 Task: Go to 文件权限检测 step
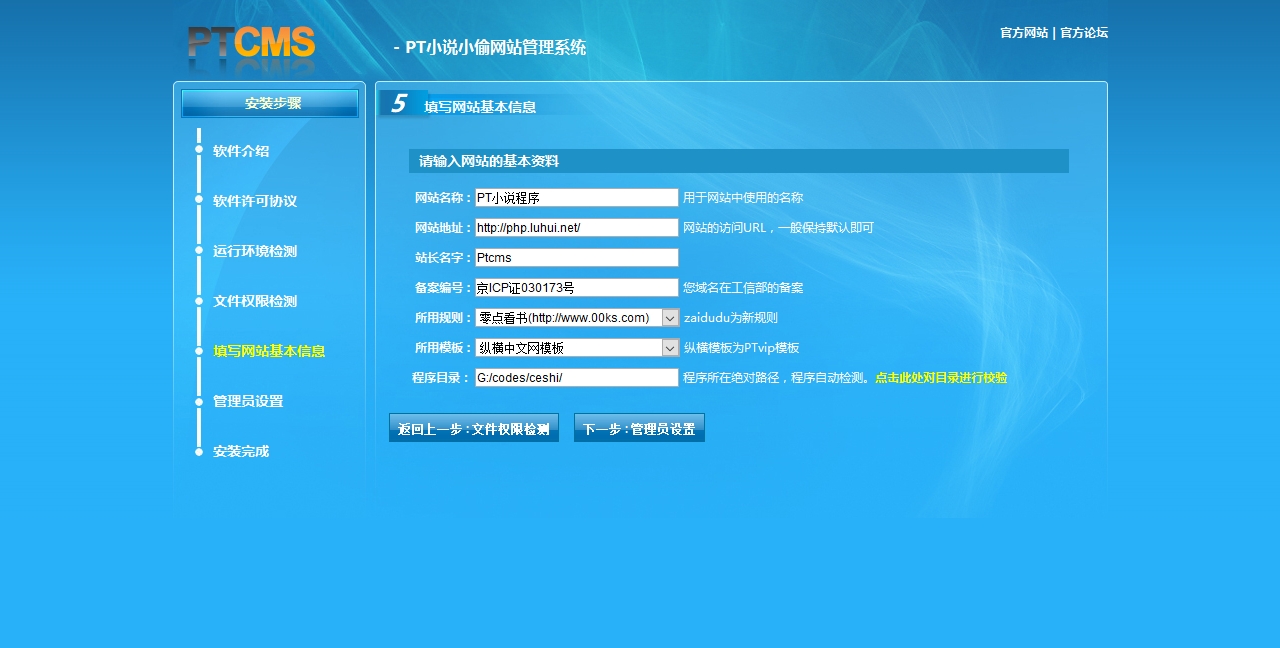(255, 301)
